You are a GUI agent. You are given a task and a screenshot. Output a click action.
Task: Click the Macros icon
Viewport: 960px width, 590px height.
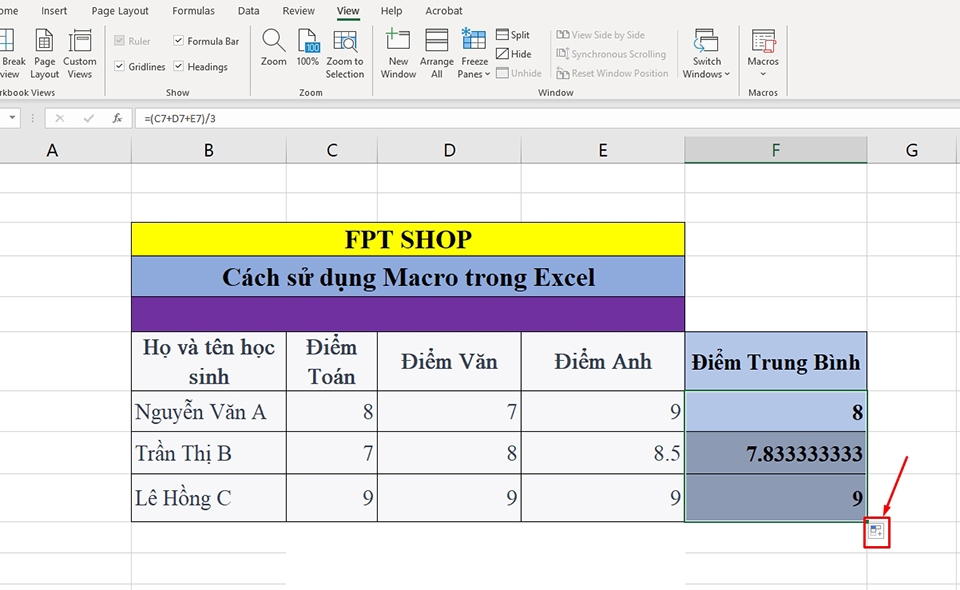coord(763,42)
